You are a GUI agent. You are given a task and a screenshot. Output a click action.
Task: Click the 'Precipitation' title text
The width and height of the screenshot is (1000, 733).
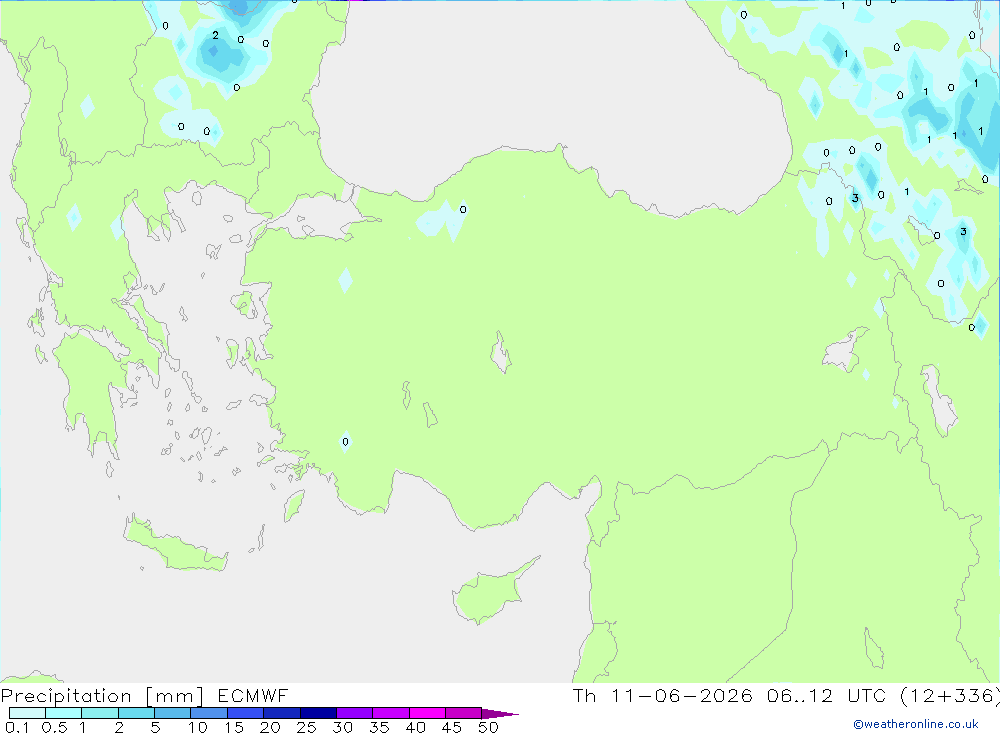66,696
